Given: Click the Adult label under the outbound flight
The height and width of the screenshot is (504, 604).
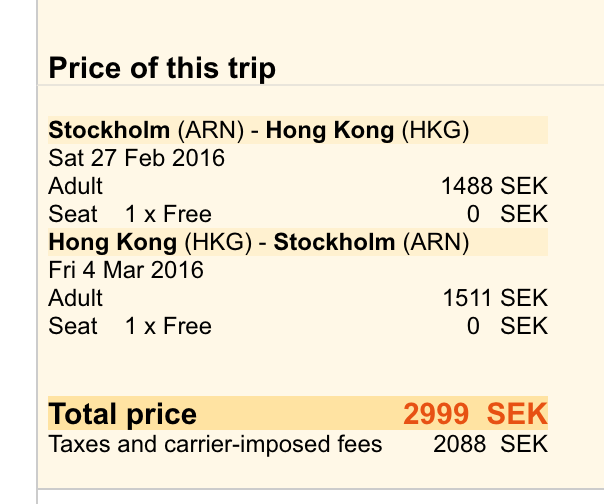Looking at the screenshot, I should (x=76, y=186).
